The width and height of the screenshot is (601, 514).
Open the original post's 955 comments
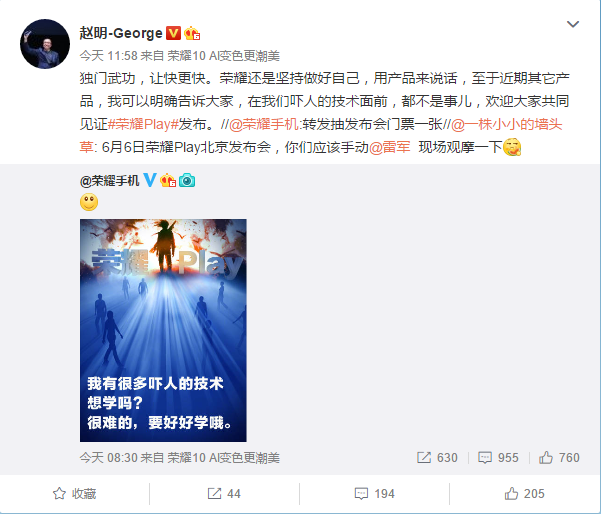coord(498,458)
